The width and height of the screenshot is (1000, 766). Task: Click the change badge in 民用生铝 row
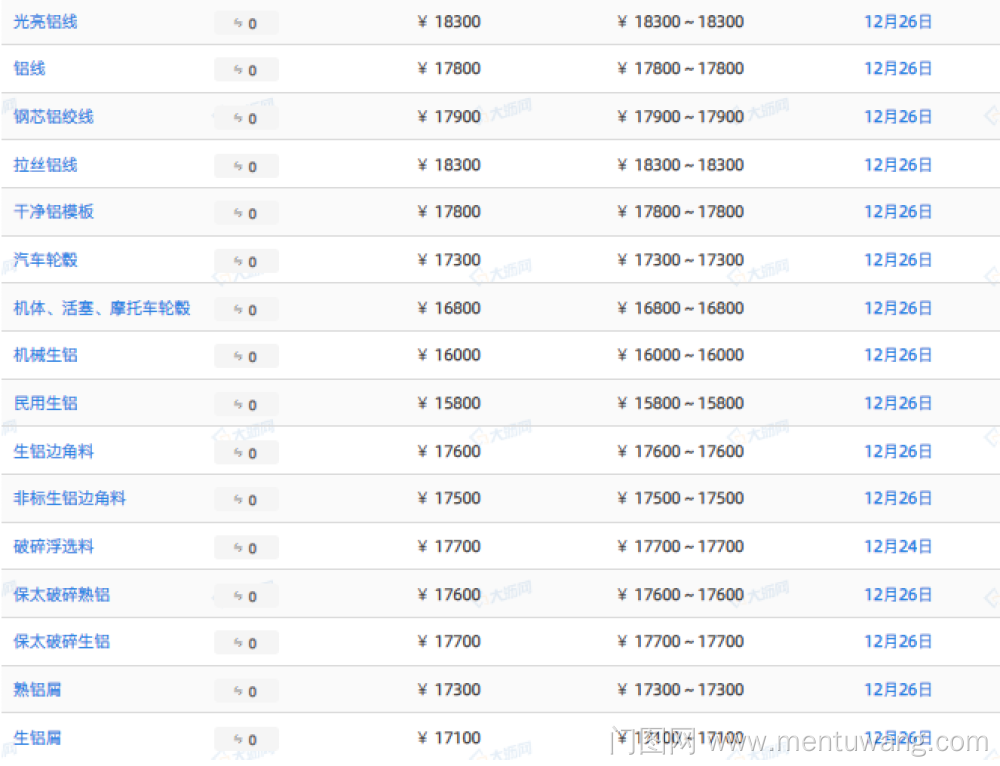[x=246, y=404]
